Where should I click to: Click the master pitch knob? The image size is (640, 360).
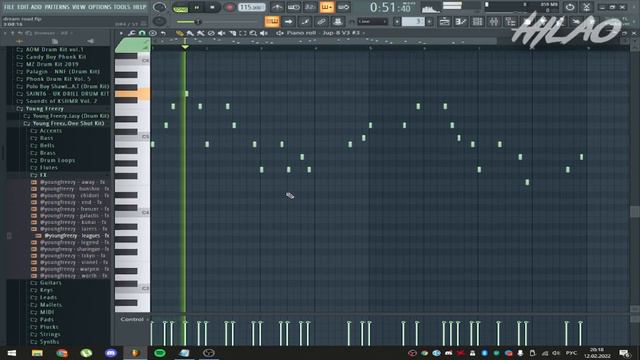coord(159,21)
